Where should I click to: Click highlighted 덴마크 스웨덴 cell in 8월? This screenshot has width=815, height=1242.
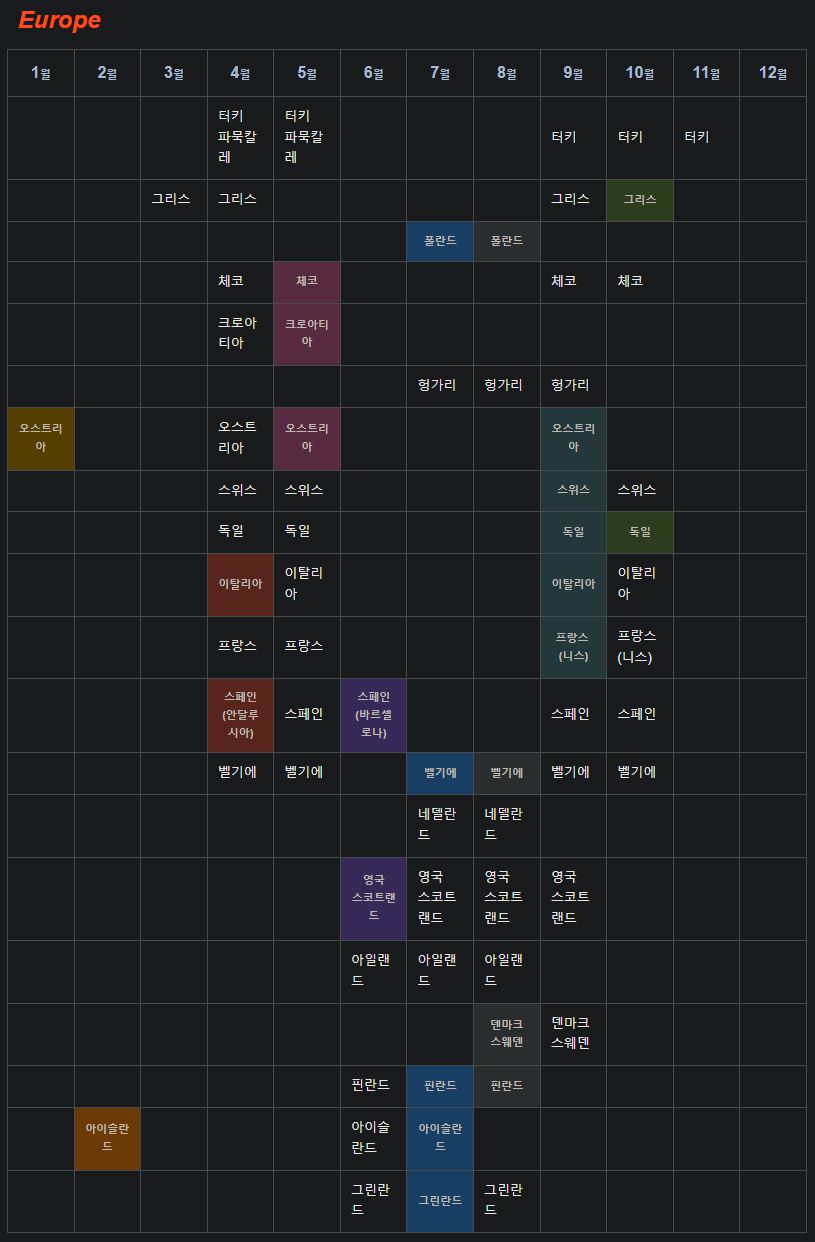507,1034
